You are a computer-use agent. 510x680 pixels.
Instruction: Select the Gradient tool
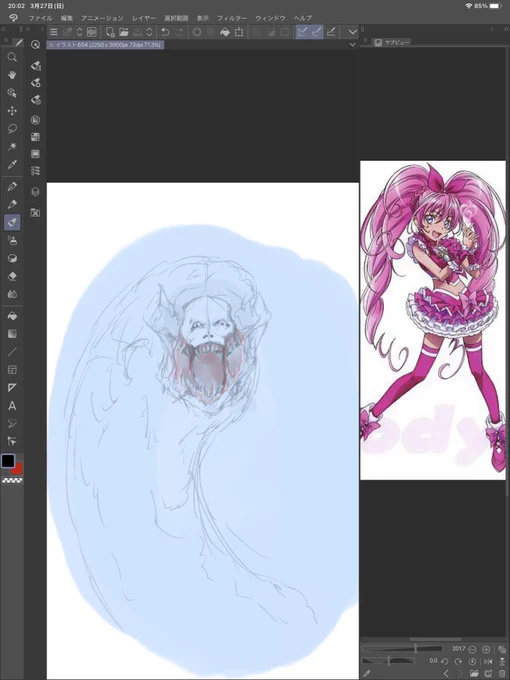(x=12, y=334)
